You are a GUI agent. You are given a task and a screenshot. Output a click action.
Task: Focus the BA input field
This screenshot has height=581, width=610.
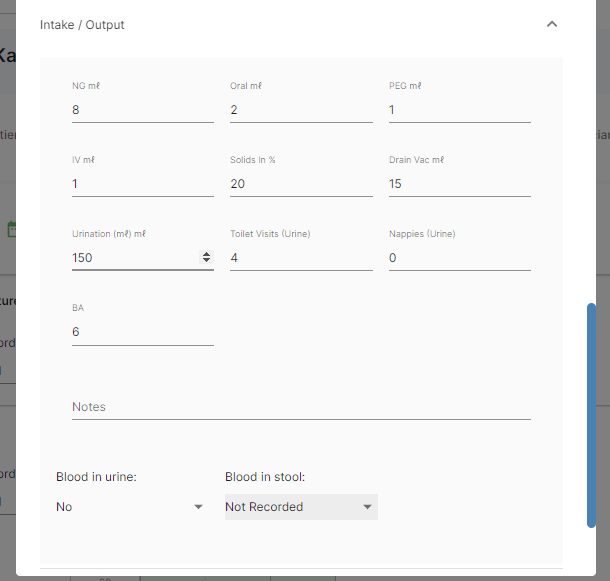coord(142,332)
